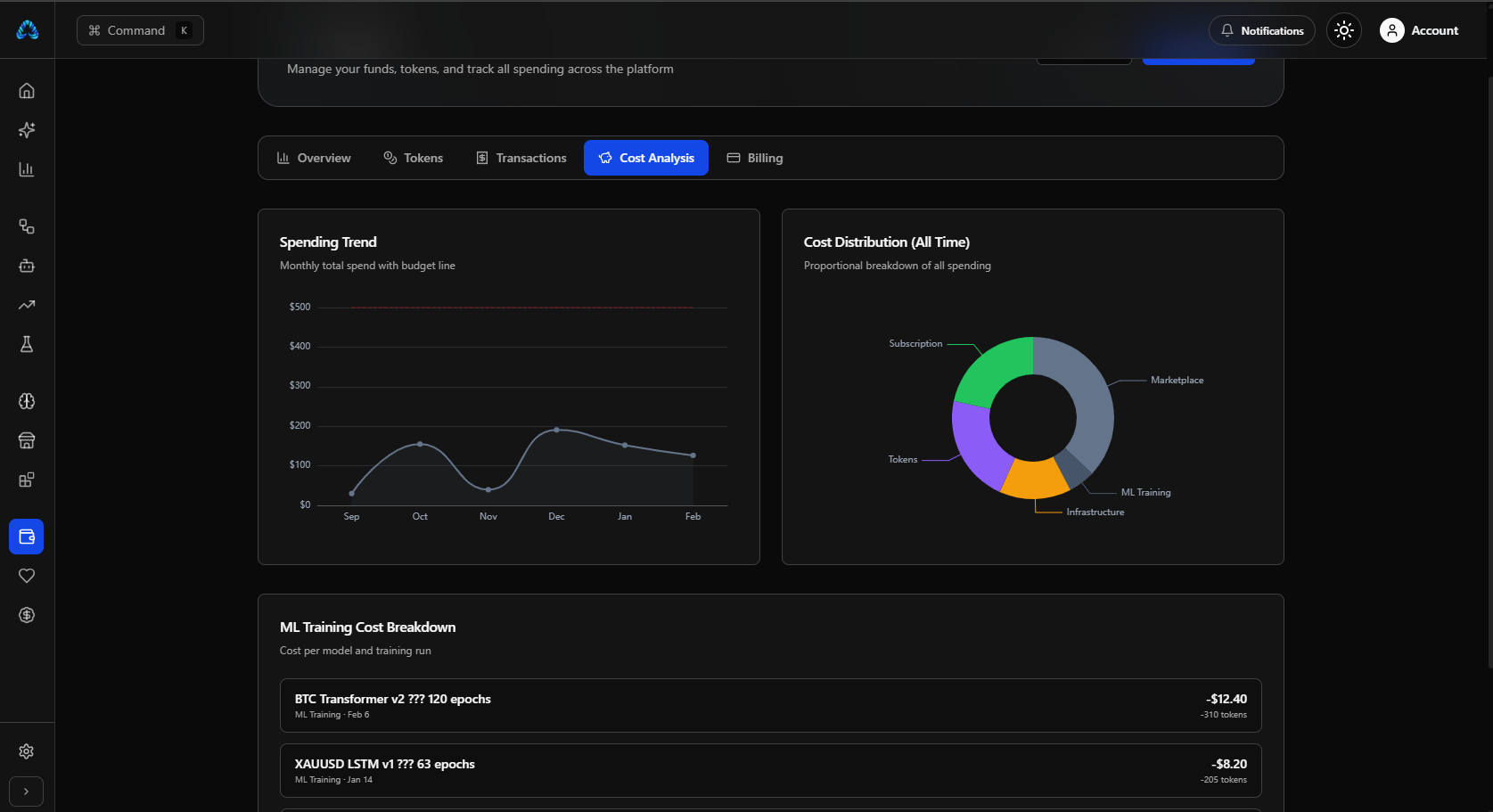Switch to the Overview tab
Image resolution: width=1493 pixels, height=812 pixels.
click(314, 158)
